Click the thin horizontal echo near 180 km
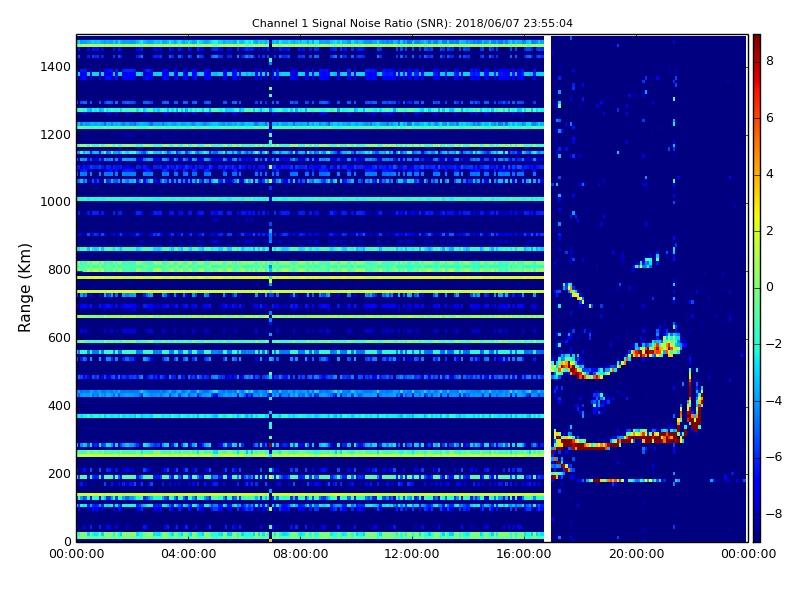The height and width of the screenshot is (600, 800). [622, 480]
